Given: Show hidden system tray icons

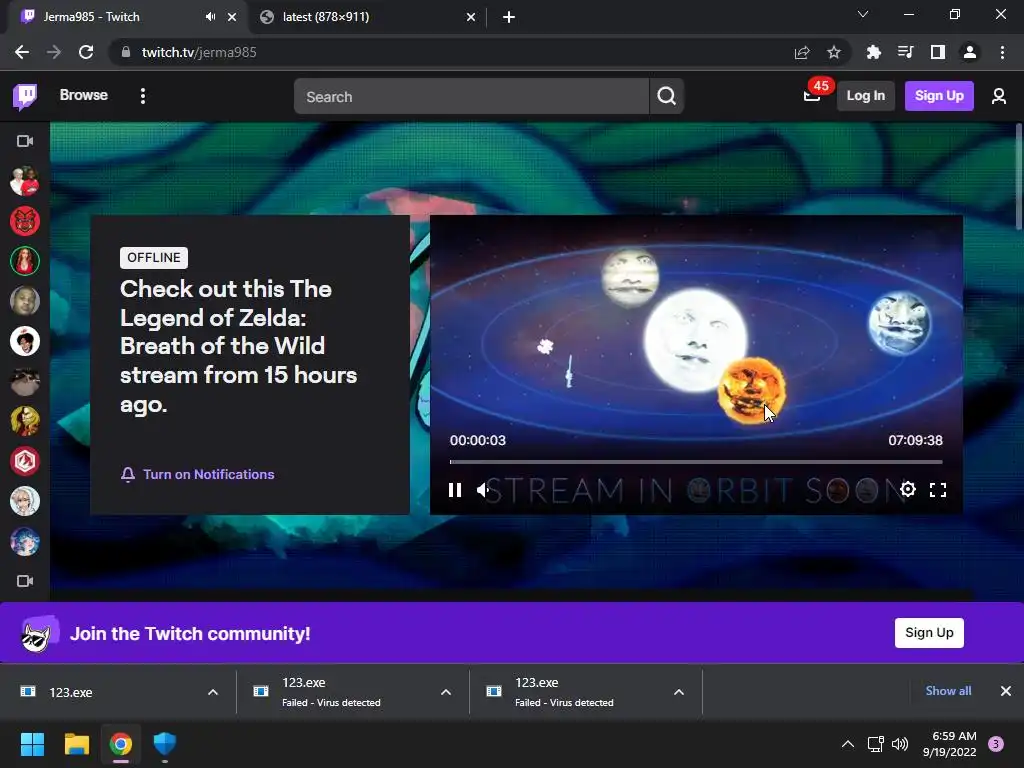Looking at the screenshot, I should tap(848, 744).
